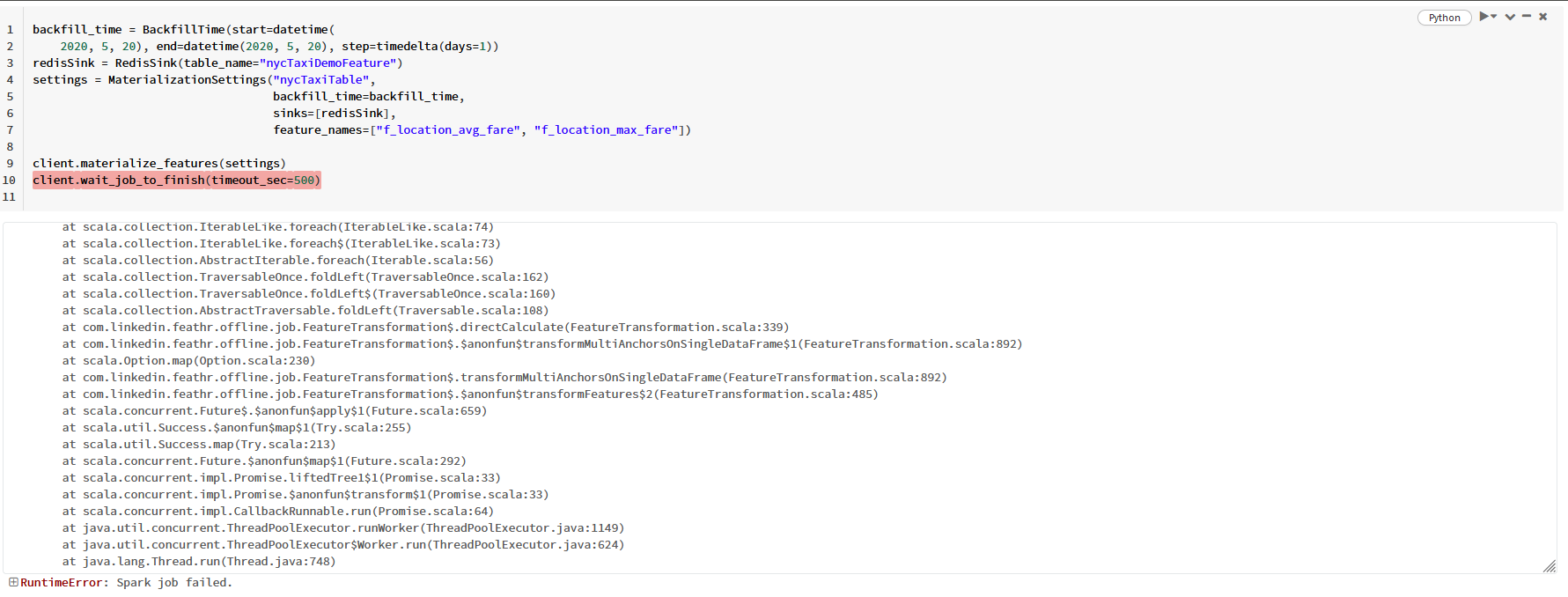Click the Python language badge
Viewport: 1568px width, 597px height.
[x=1444, y=18]
